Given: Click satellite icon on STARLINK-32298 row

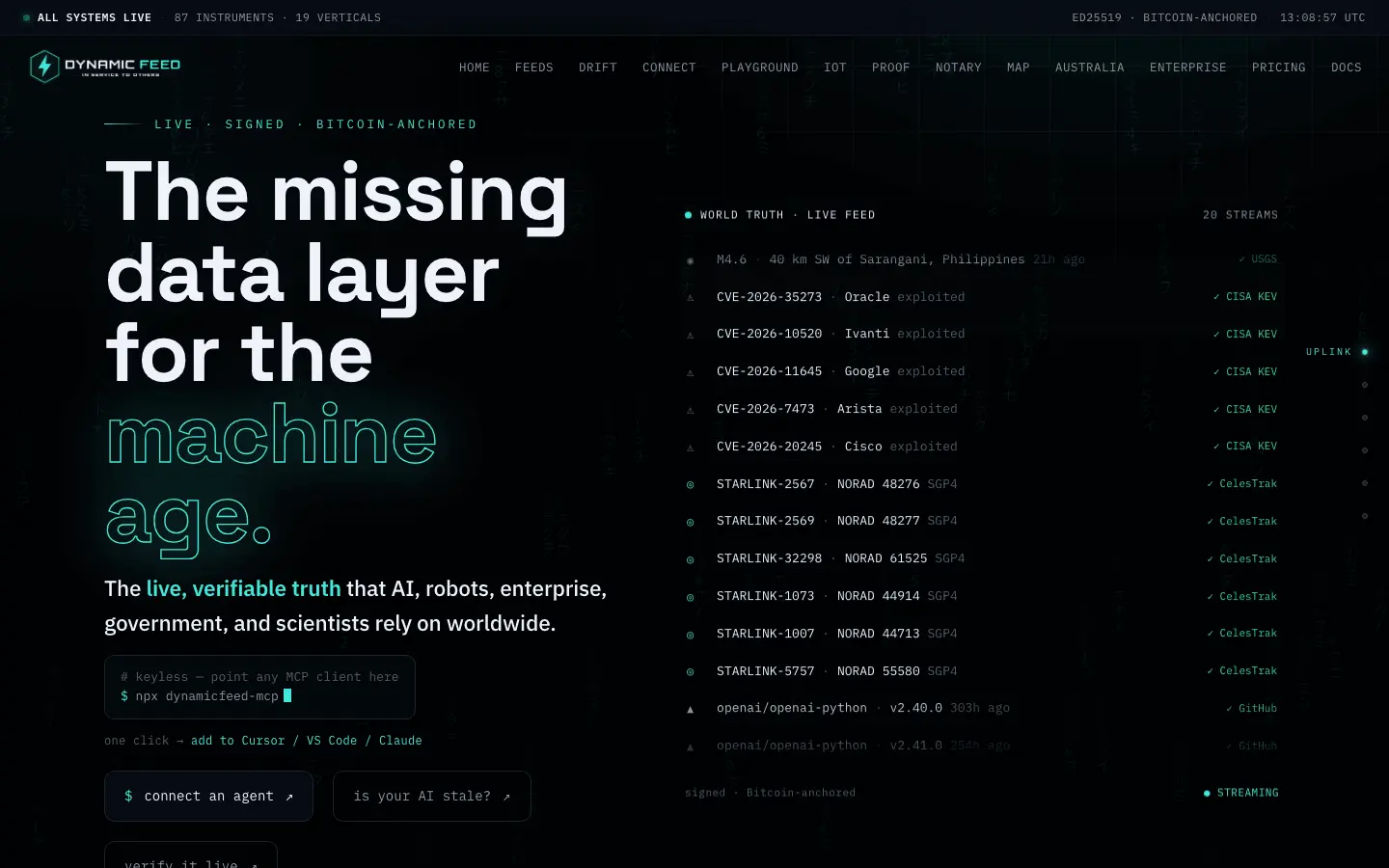Looking at the screenshot, I should tap(690, 559).
